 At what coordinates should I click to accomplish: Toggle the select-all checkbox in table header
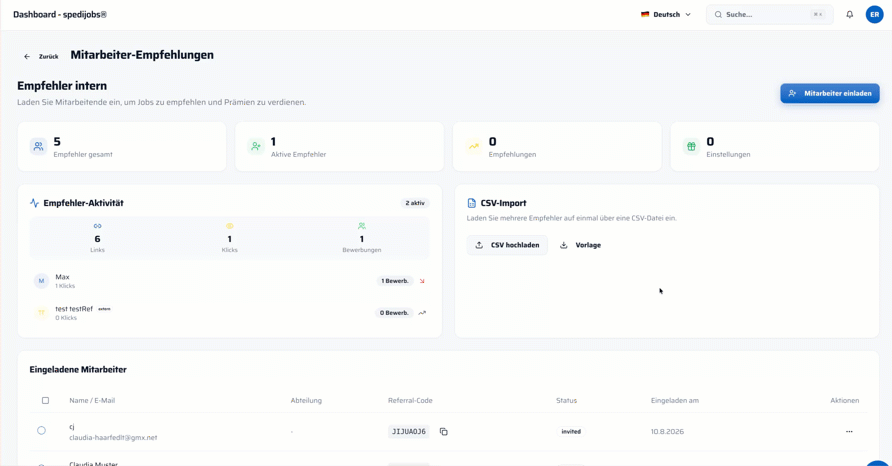click(x=46, y=401)
